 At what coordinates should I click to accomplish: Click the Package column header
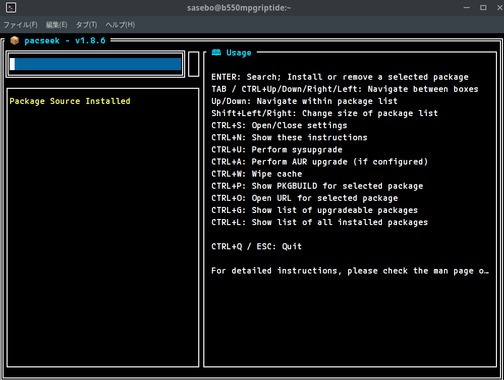click(27, 101)
